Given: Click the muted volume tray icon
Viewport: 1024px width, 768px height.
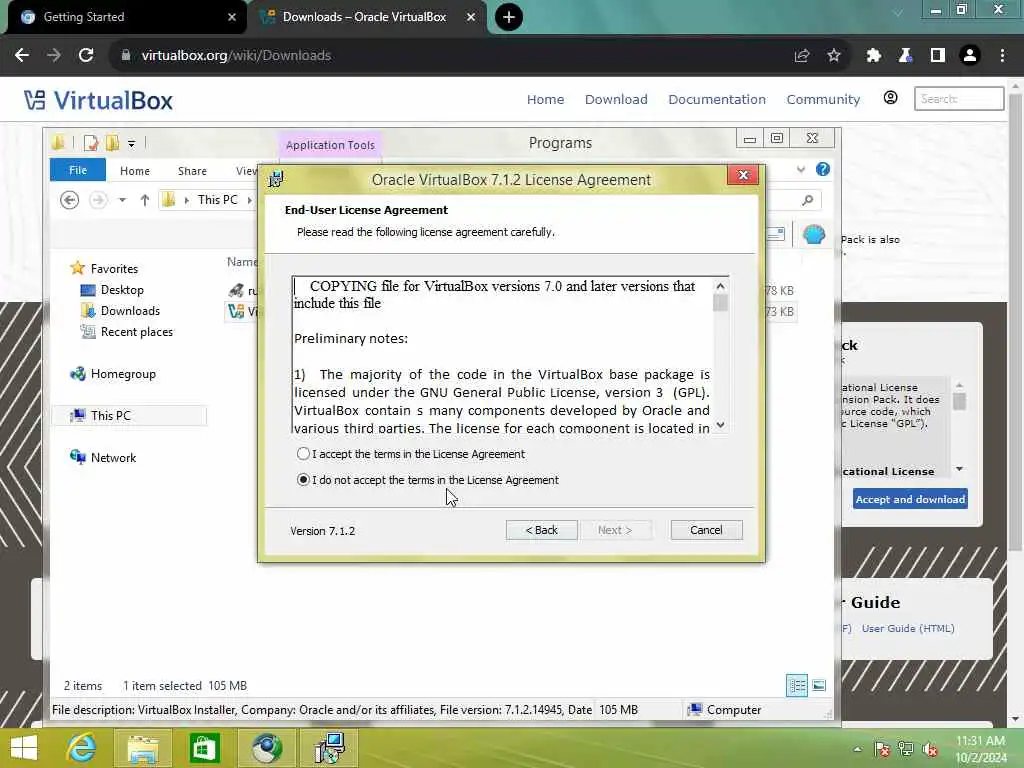Looking at the screenshot, I should coord(930,749).
